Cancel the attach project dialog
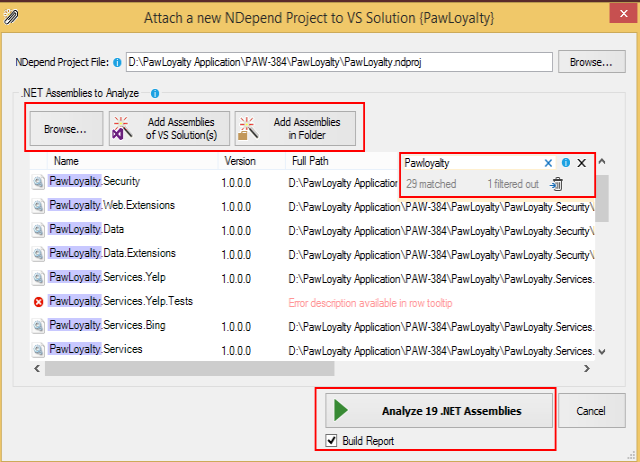 (x=591, y=411)
